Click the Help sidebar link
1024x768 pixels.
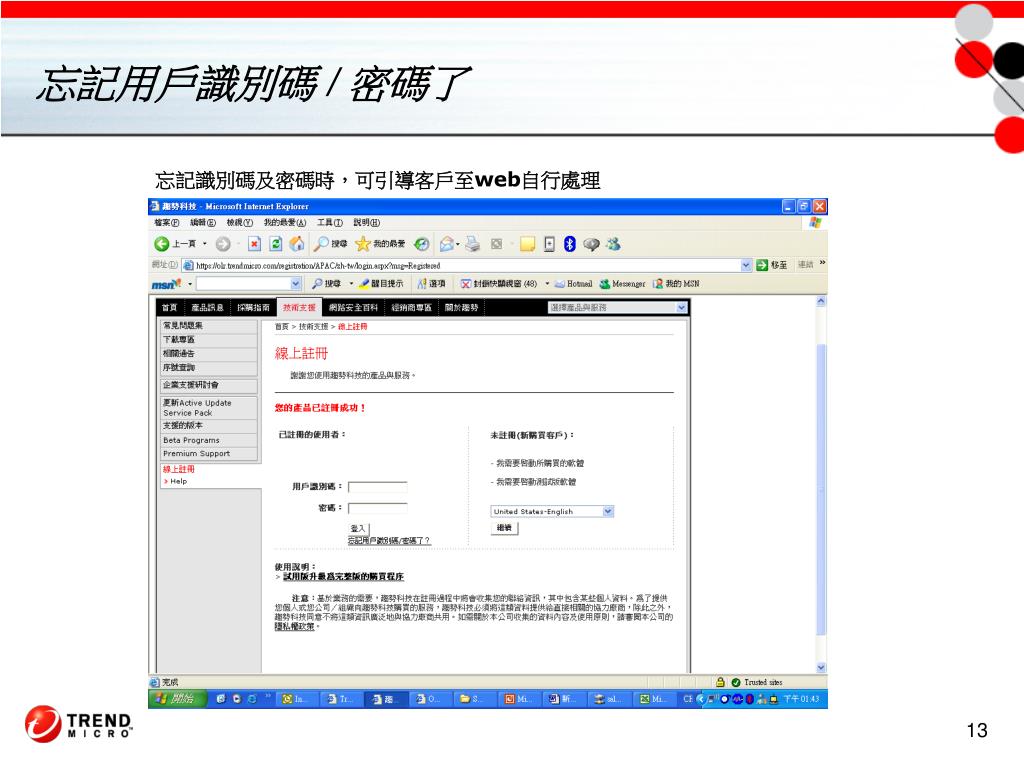click(178, 481)
